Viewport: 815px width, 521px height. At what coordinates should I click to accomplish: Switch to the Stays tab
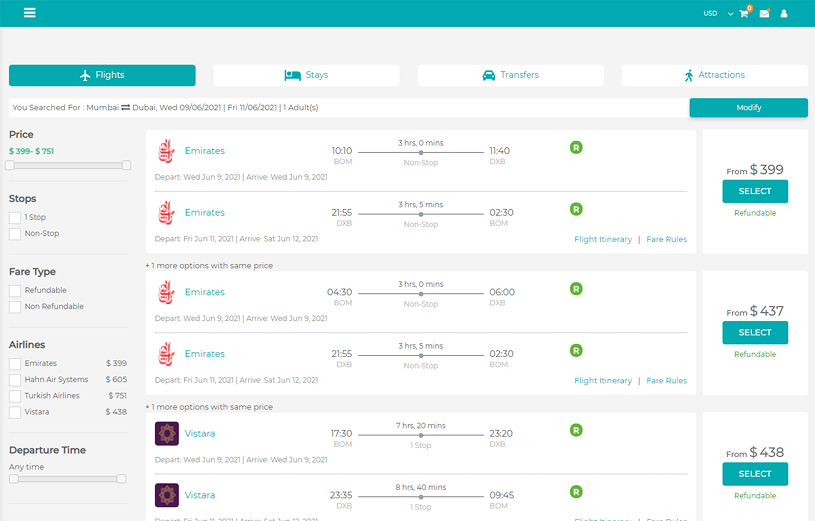tap(306, 75)
